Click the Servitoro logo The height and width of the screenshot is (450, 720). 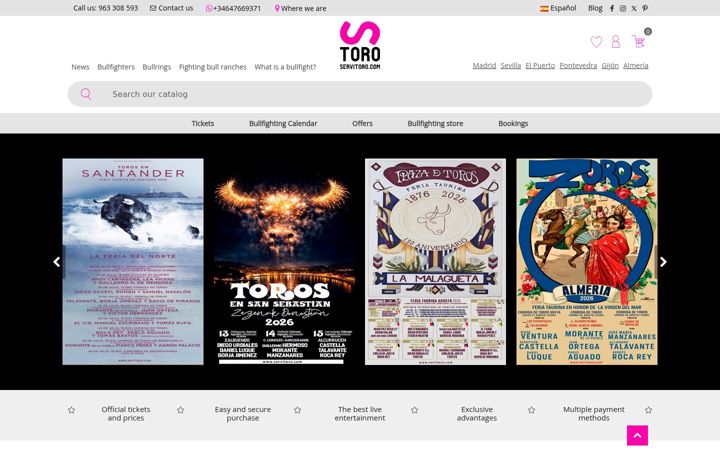tap(360, 45)
